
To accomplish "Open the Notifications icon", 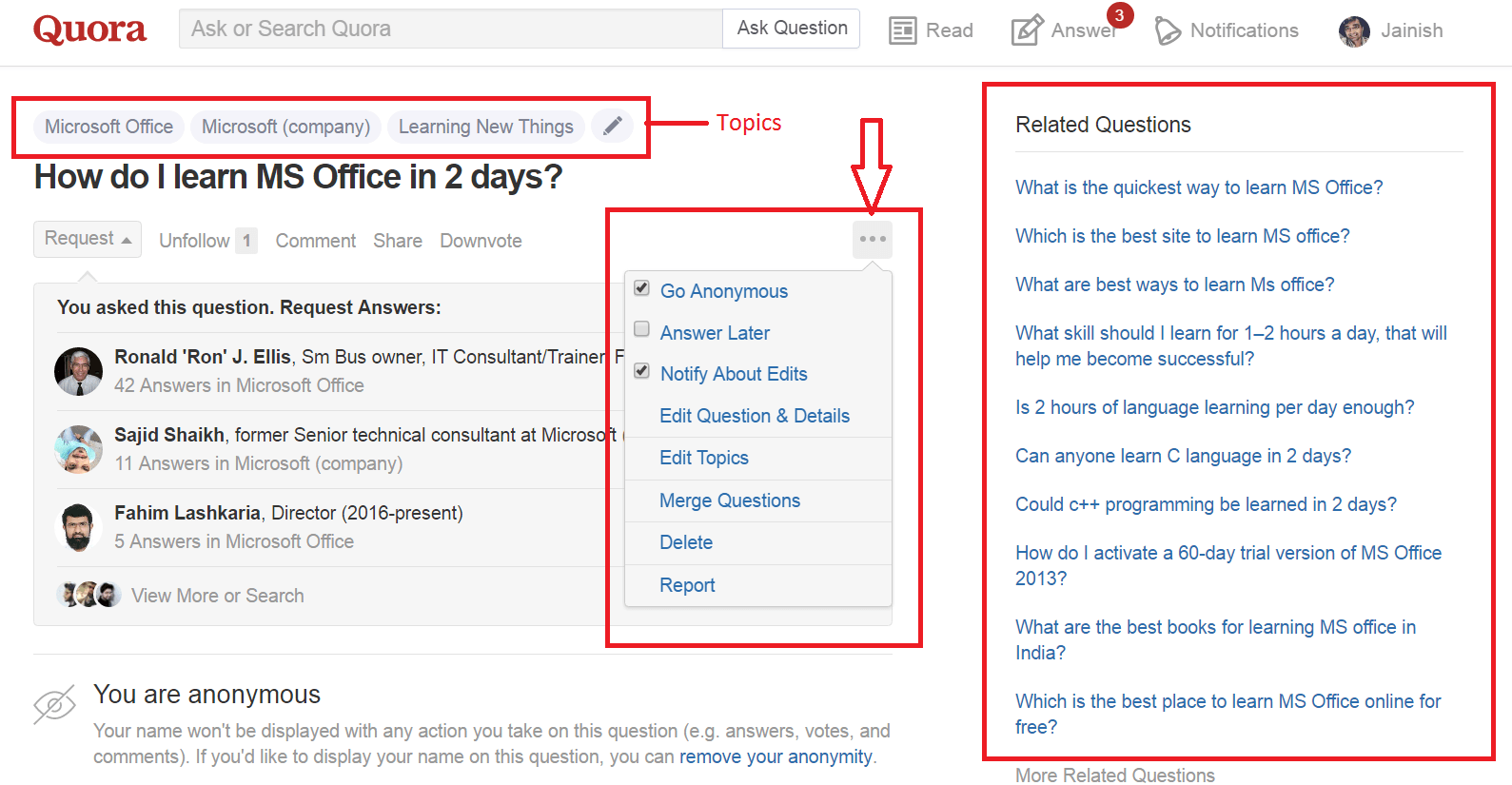I will point(1168,30).
